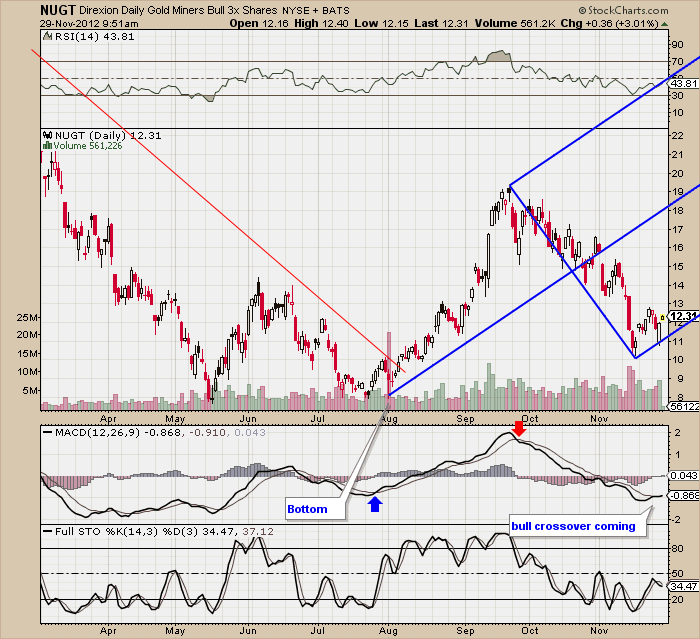Click the 'MACD(12,26,9) -0.868' legend text
This screenshot has width=700, height=639.
tap(118, 432)
